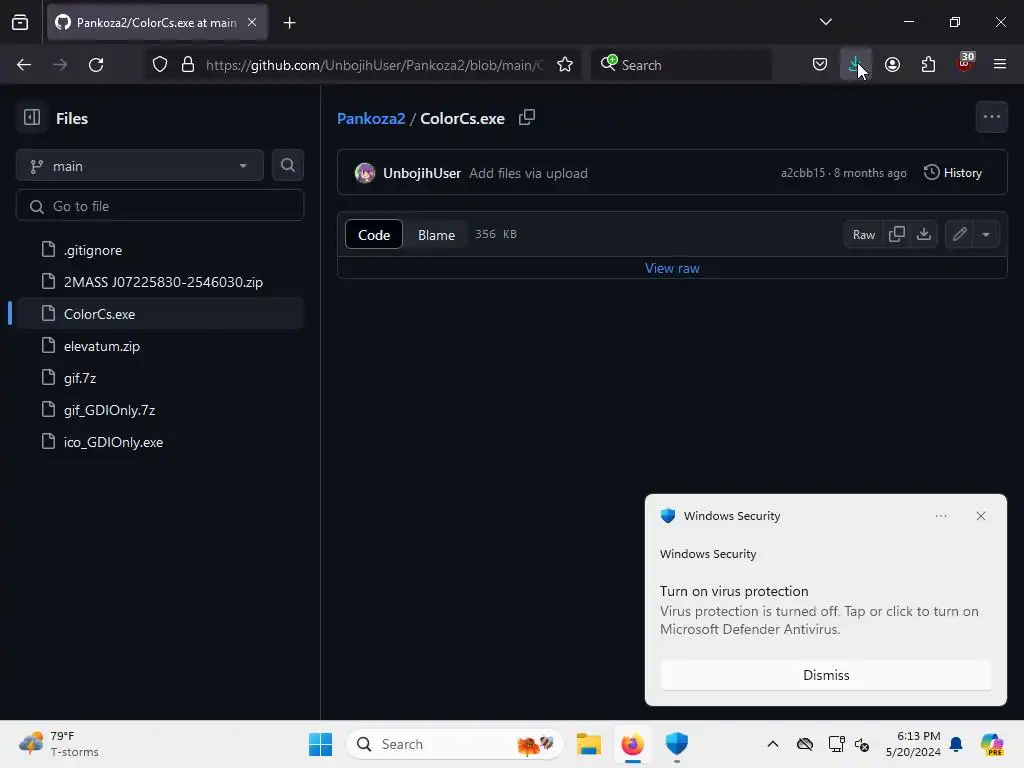1024x768 pixels.
Task: Click the file tree search icon
Action: click(287, 165)
